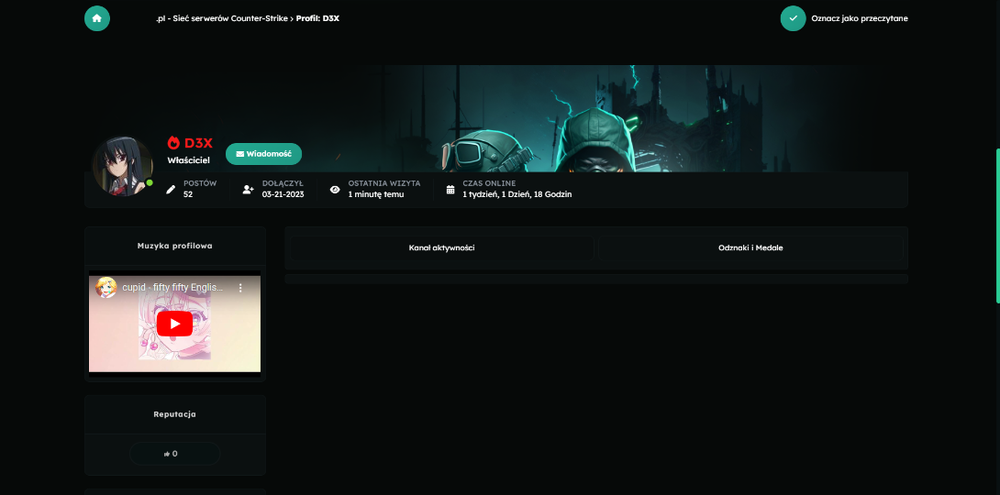Click the Profil: D3X breadcrumb text
Image resolution: width=1000 pixels, height=495 pixels.
[318, 18]
